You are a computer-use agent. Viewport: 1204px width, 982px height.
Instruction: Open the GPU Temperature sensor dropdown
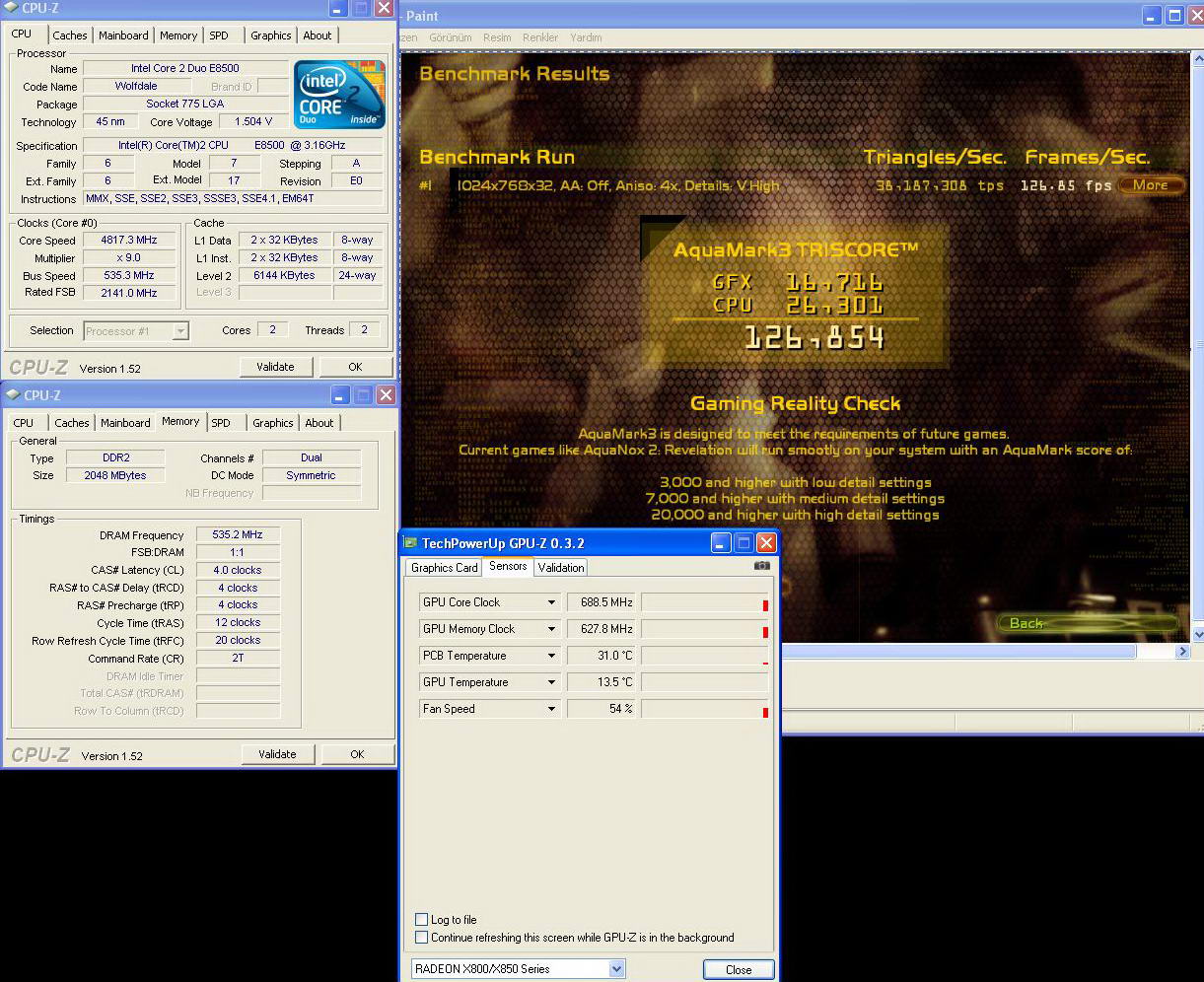[x=552, y=682]
